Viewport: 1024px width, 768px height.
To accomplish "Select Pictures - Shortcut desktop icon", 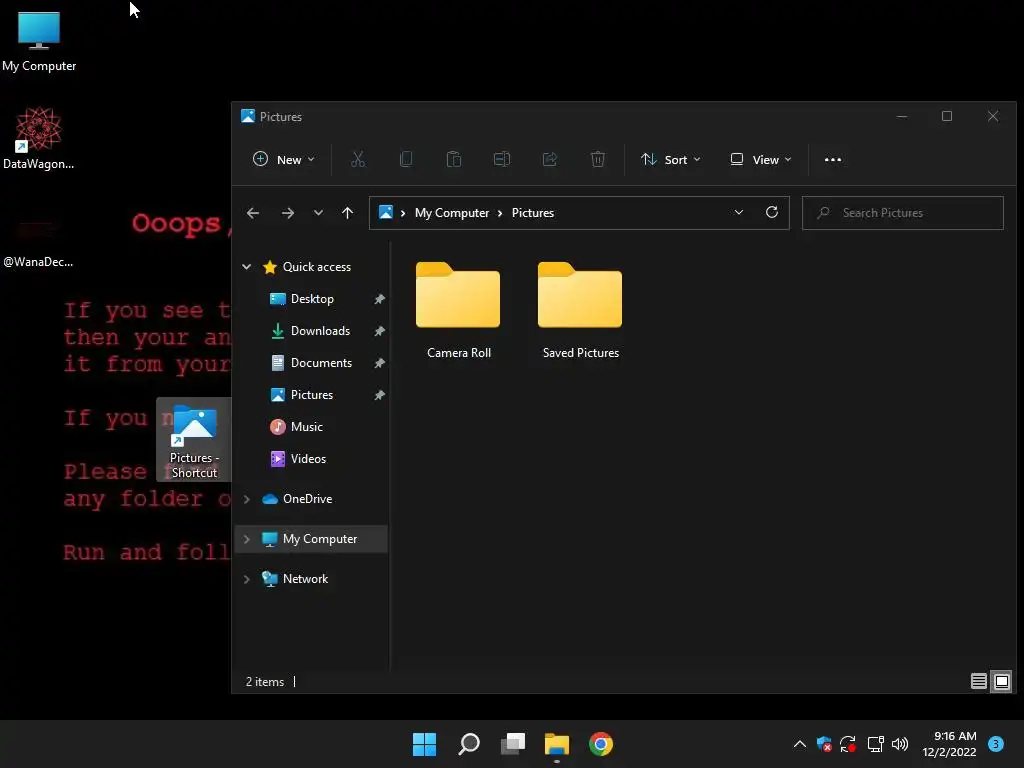I will [x=194, y=440].
